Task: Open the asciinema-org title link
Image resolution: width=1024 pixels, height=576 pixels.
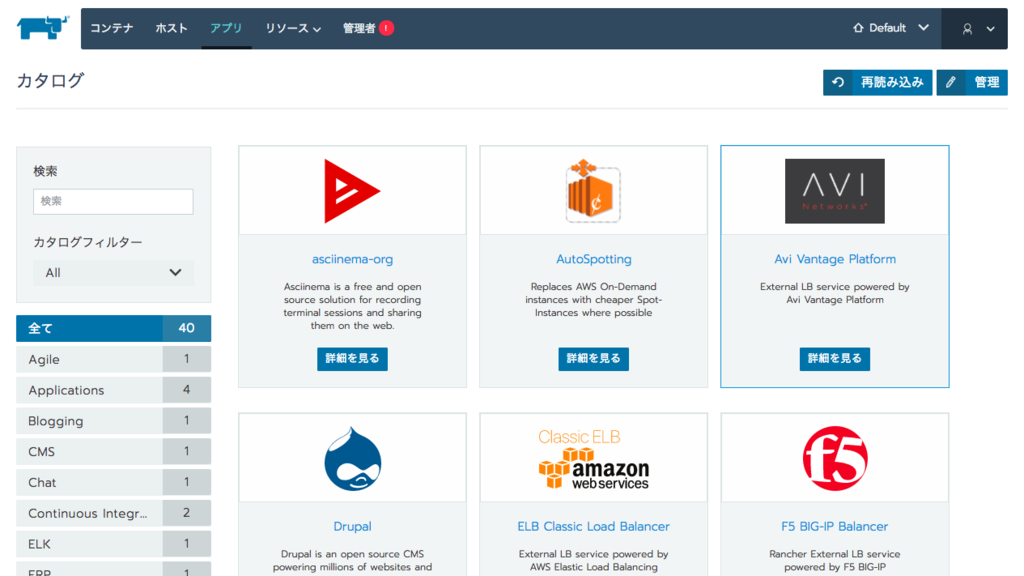Action: (x=353, y=259)
